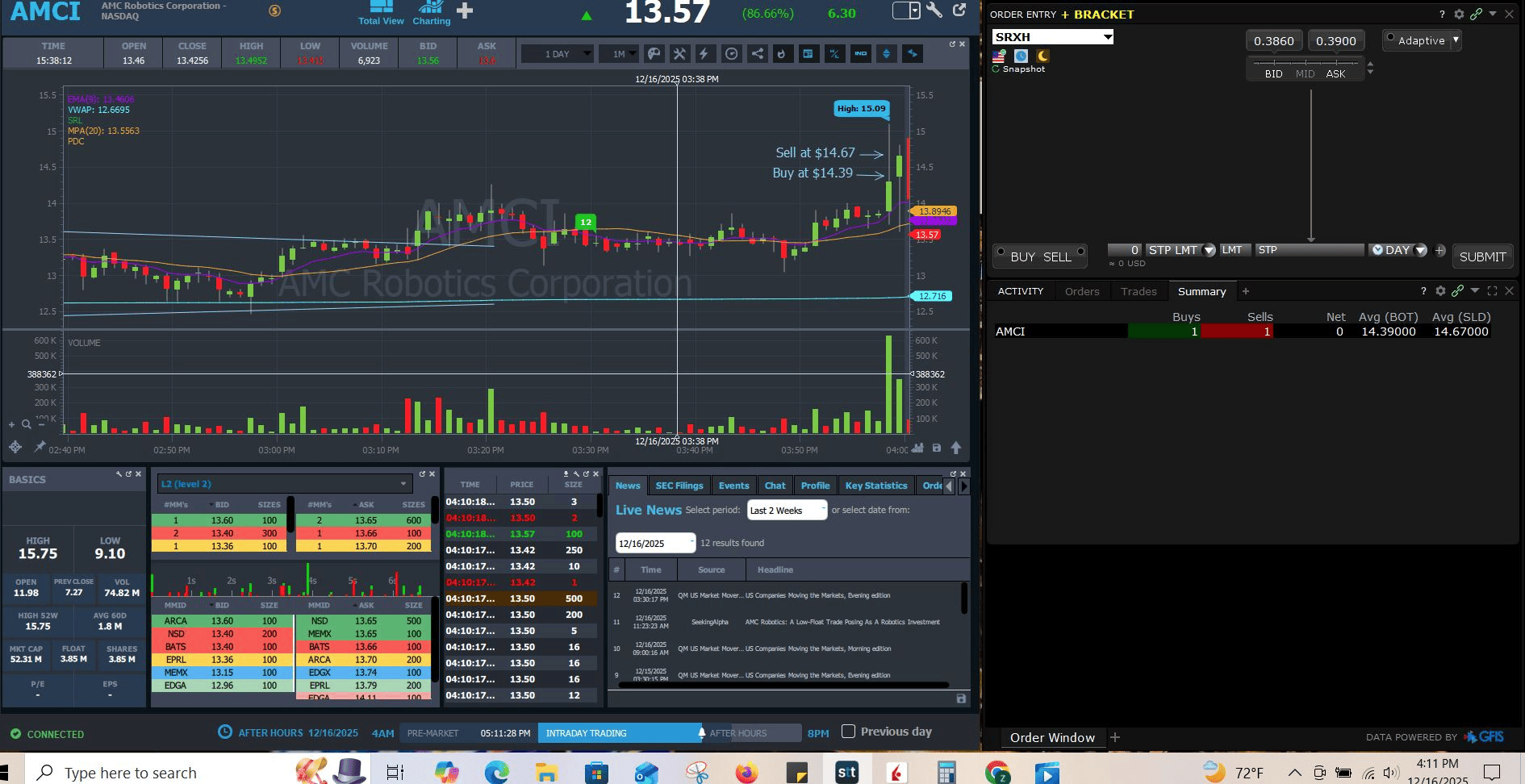Click the MID price label

point(1305,73)
